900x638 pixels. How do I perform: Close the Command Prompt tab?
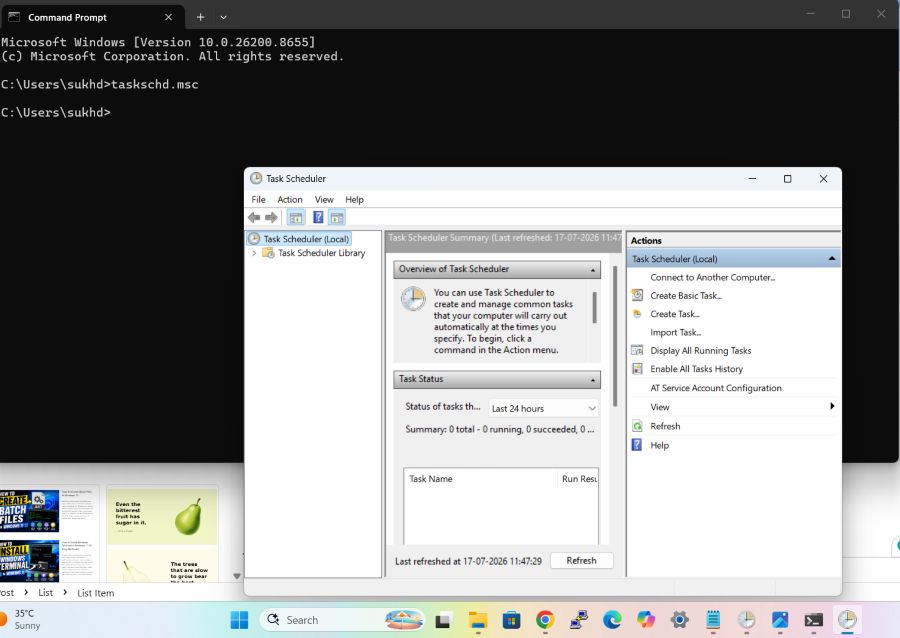(x=168, y=17)
